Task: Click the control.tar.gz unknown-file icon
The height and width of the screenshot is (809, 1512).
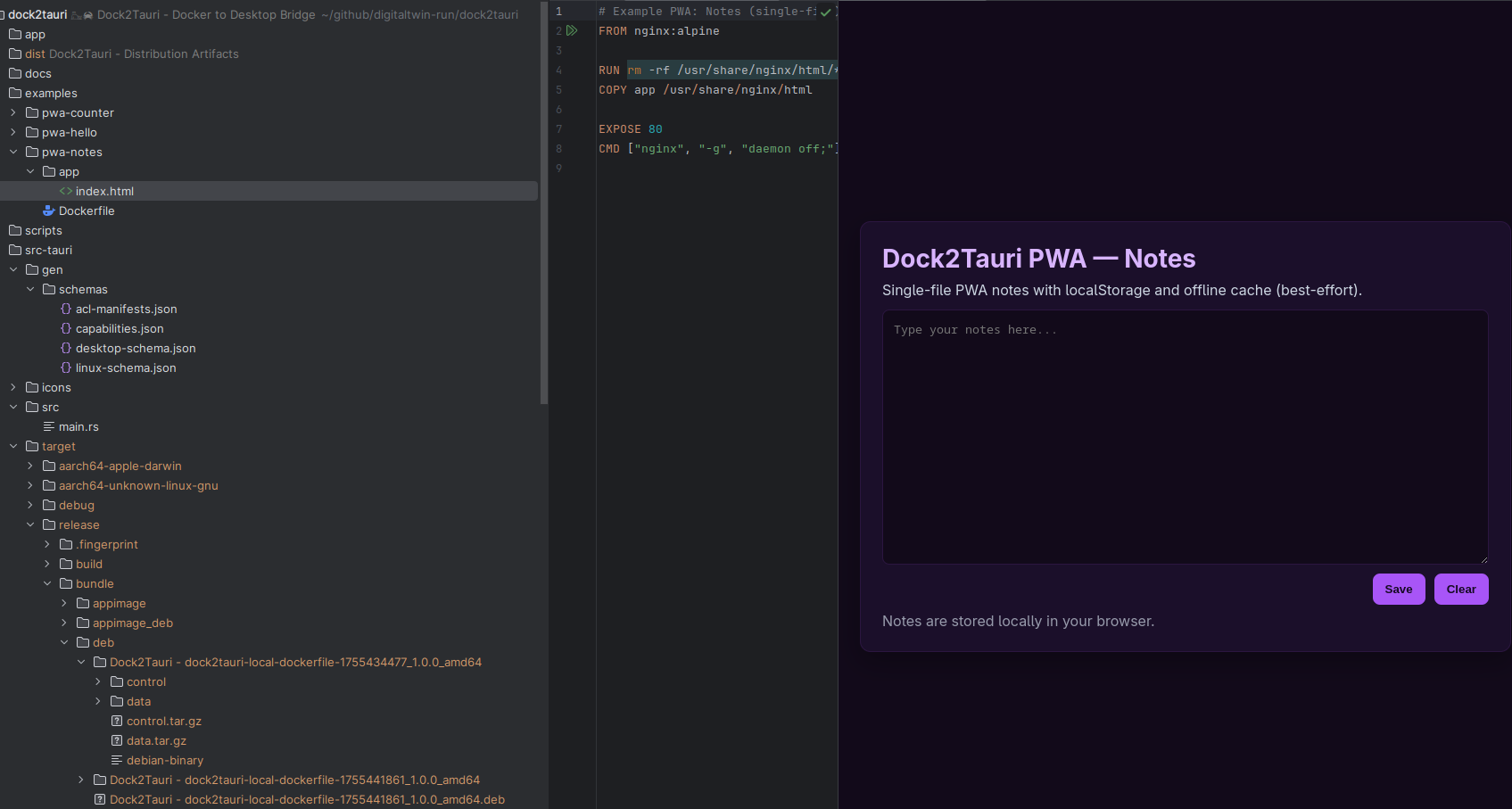Action: (x=117, y=721)
